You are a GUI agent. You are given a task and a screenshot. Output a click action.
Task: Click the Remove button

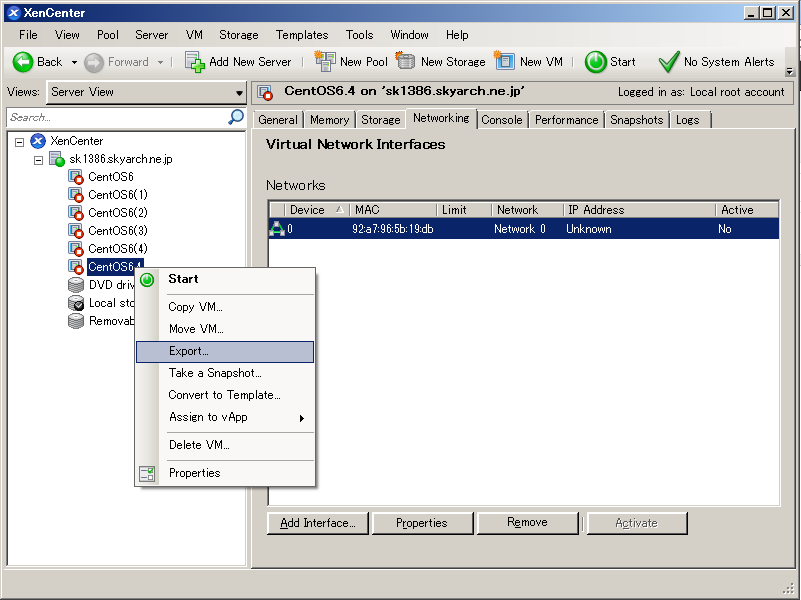point(527,523)
